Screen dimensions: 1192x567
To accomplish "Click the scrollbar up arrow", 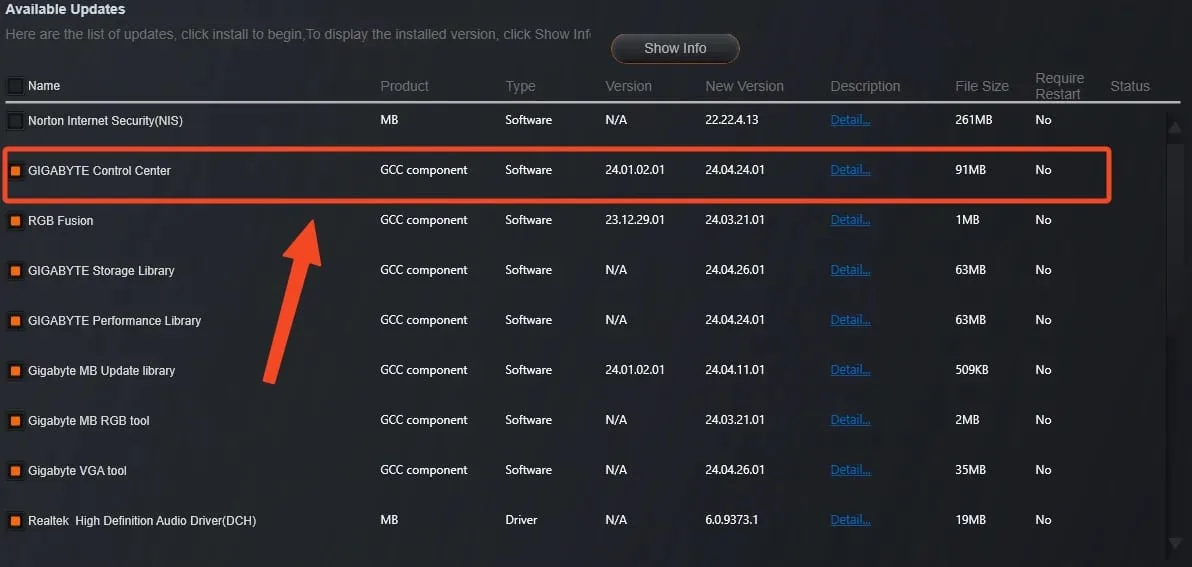I will [x=1175, y=125].
